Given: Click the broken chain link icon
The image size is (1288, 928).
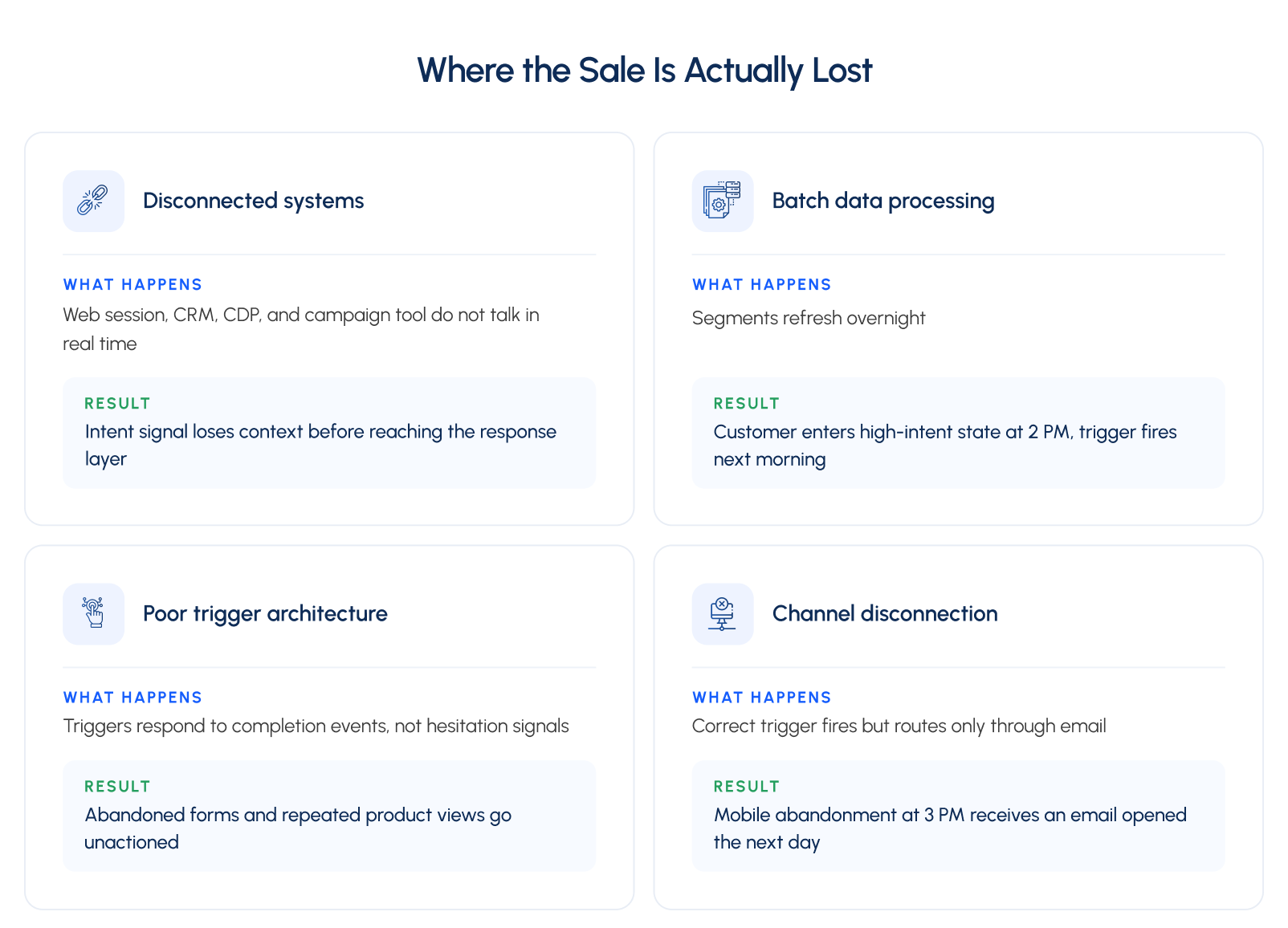Looking at the screenshot, I should pyautogui.click(x=93, y=201).
